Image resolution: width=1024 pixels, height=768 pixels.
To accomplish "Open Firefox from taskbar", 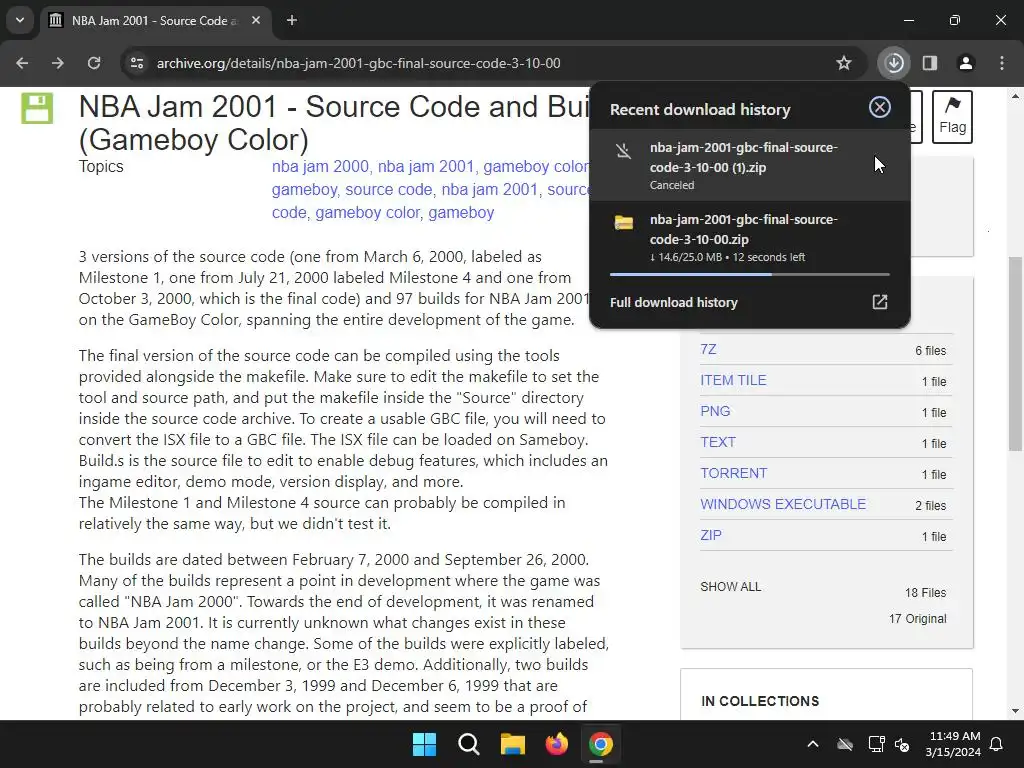I will click(x=556, y=744).
